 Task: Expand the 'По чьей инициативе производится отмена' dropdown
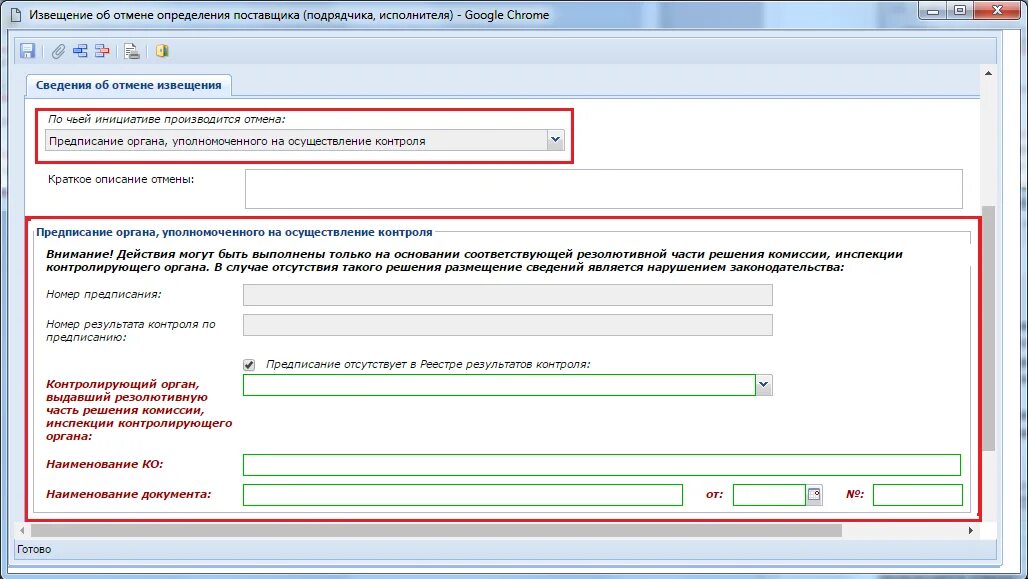(x=555, y=140)
